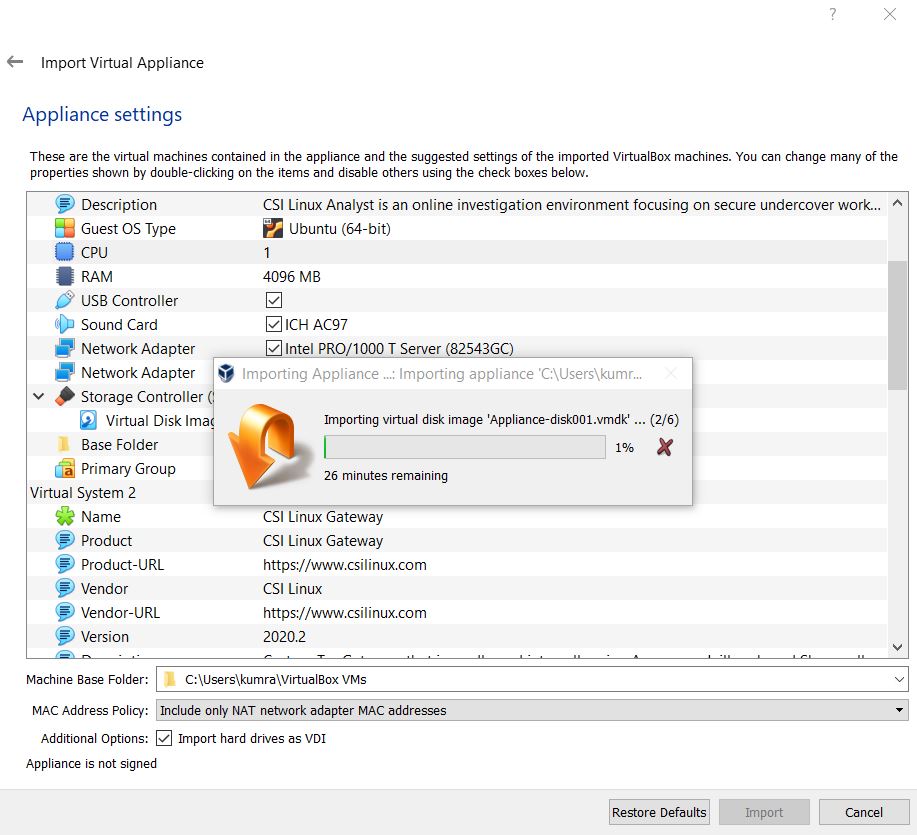Click the Intel PRO/1000 Network Adapter row icon
Viewport: 917px width, 835px height.
64,348
